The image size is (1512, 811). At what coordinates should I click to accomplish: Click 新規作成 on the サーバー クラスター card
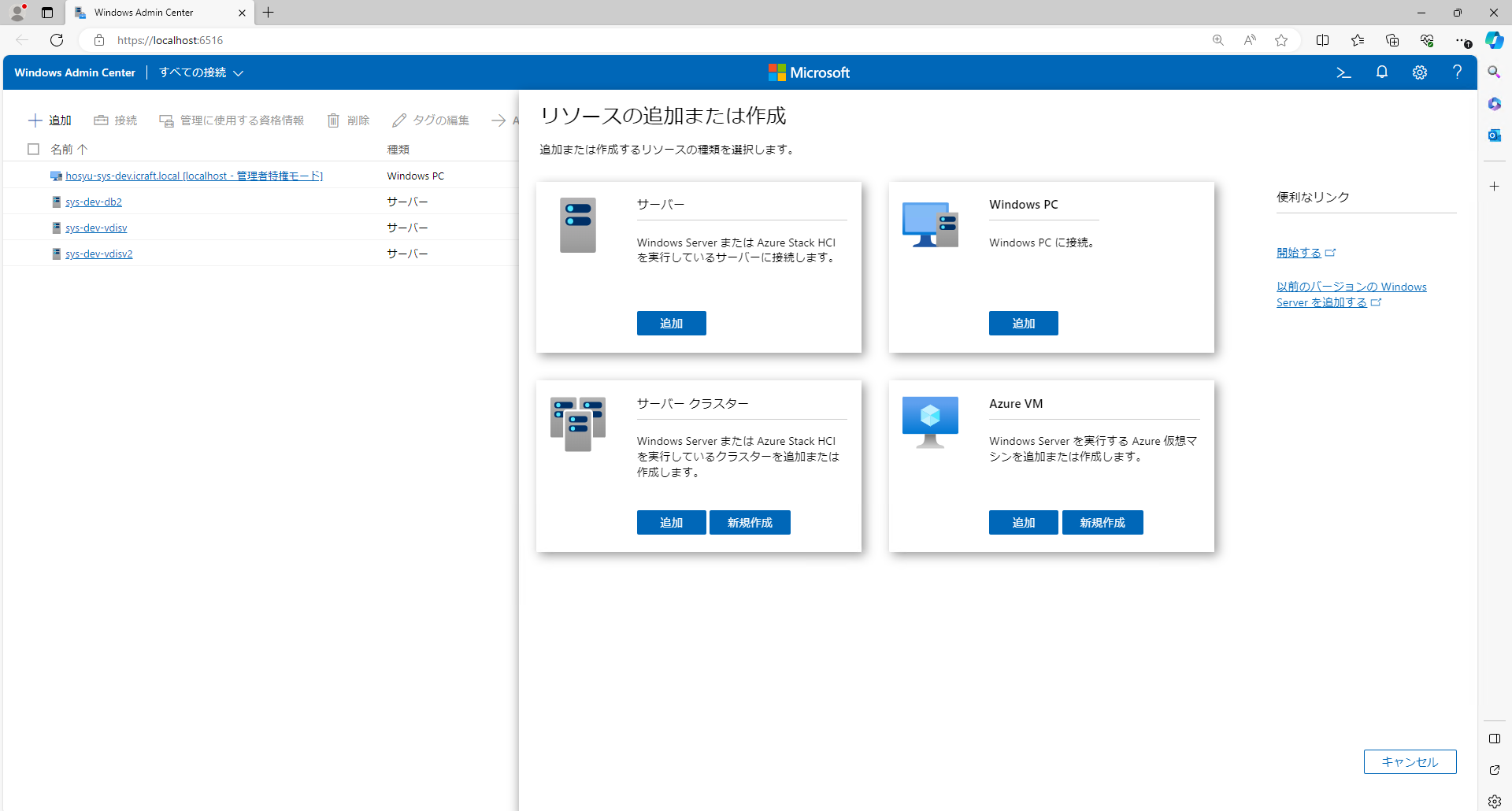(x=750, y=523)
